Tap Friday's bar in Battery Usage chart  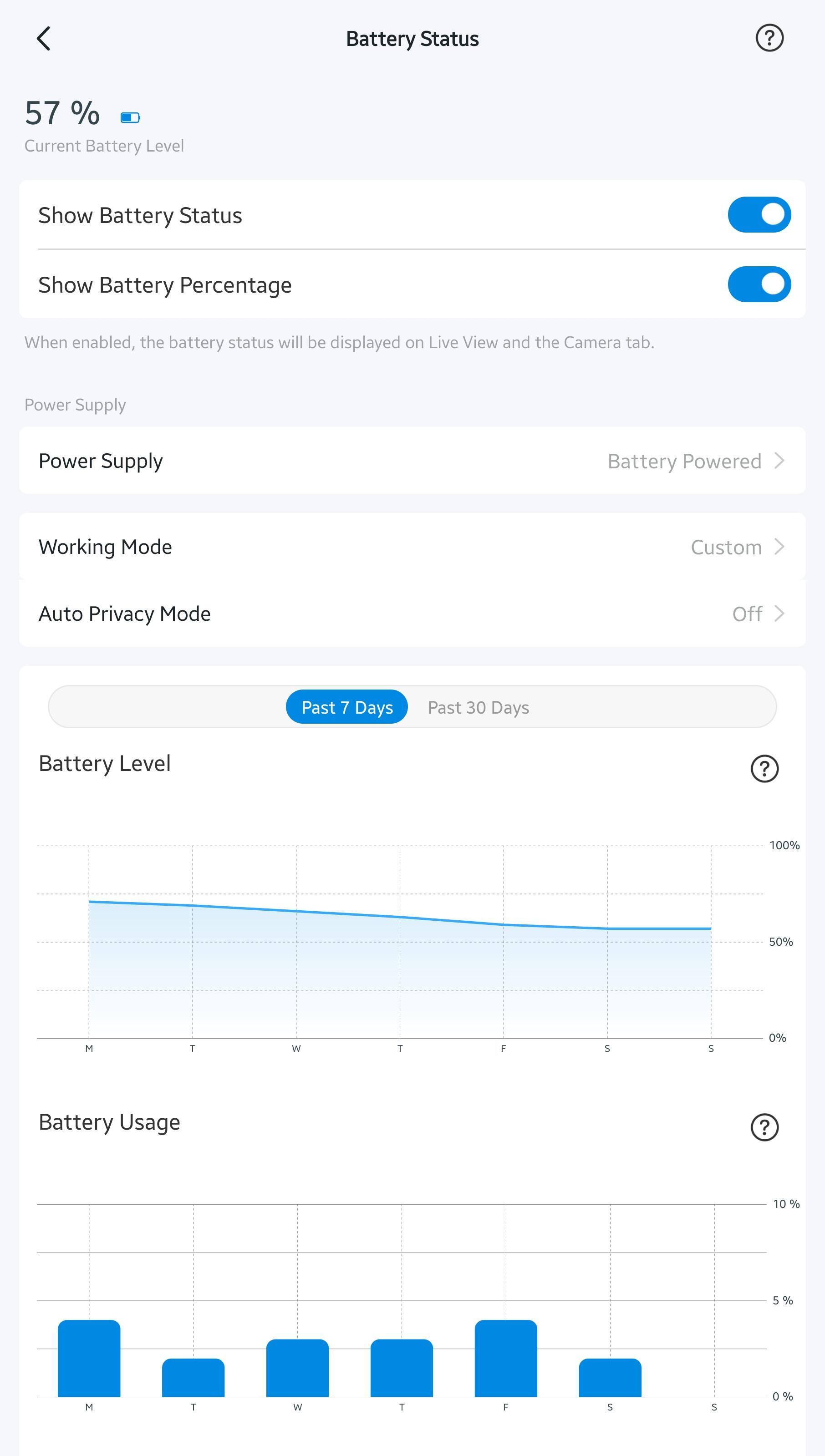click(x=505, y=1359)
